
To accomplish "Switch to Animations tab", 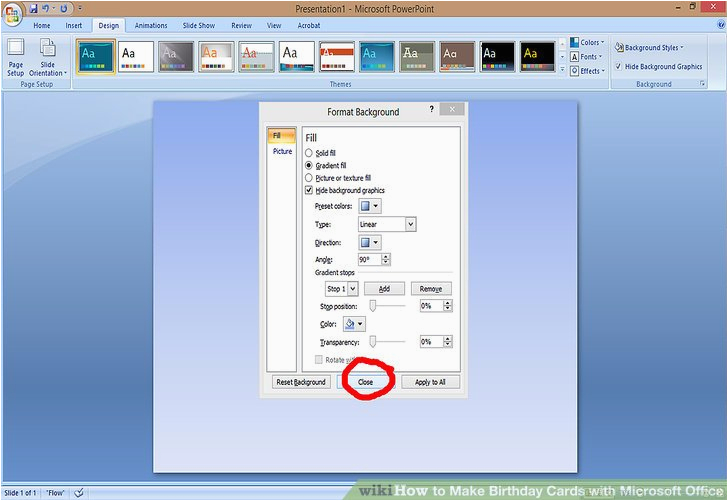I will click(x=151, y=26).
